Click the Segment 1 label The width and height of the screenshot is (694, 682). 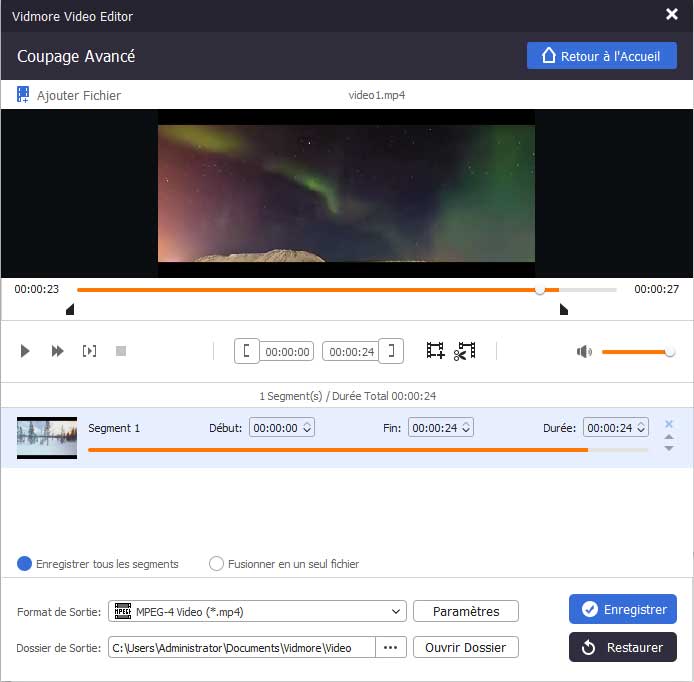coord(114,428)
